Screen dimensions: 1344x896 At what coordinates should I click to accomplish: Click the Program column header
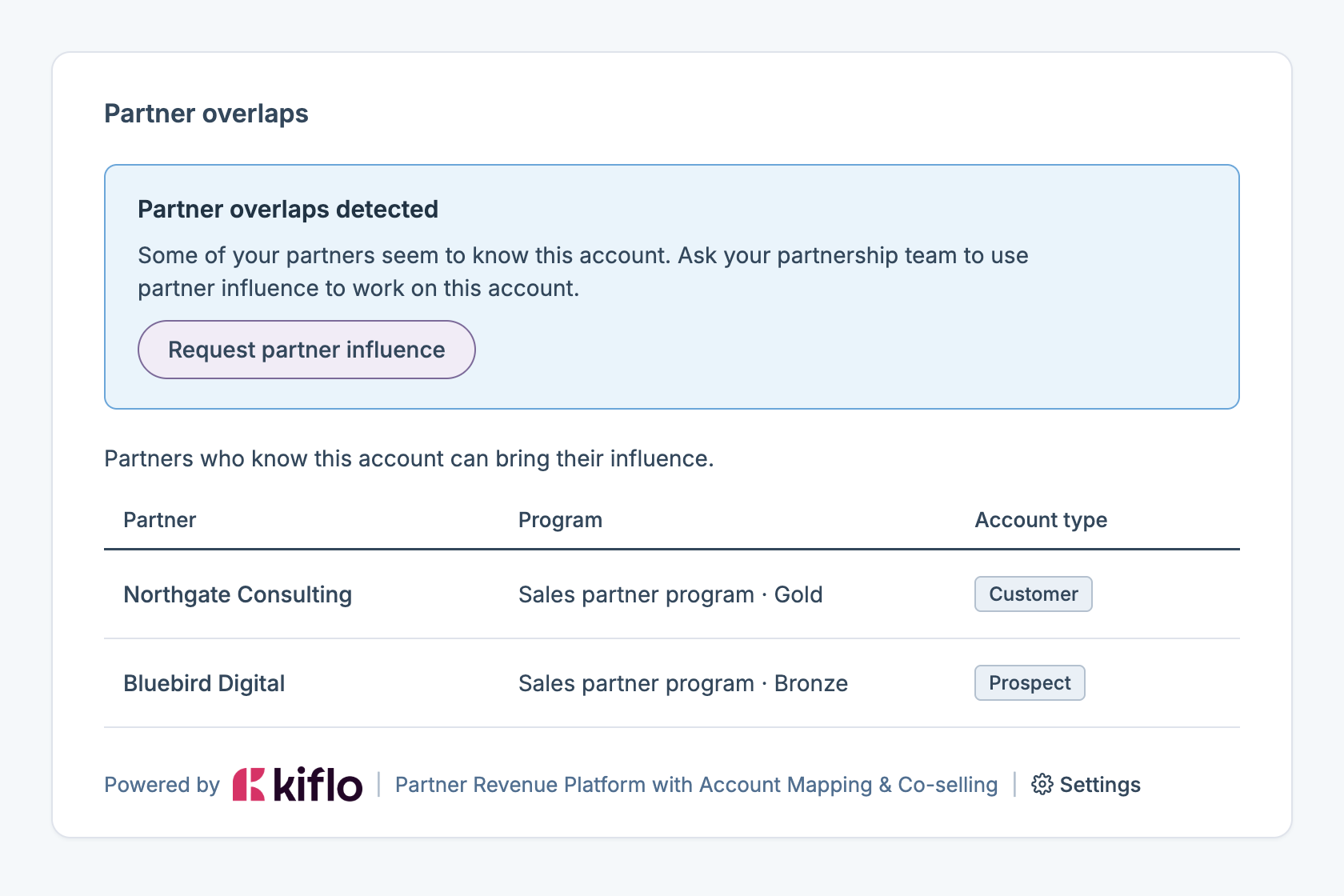click(x=560, y=520)
